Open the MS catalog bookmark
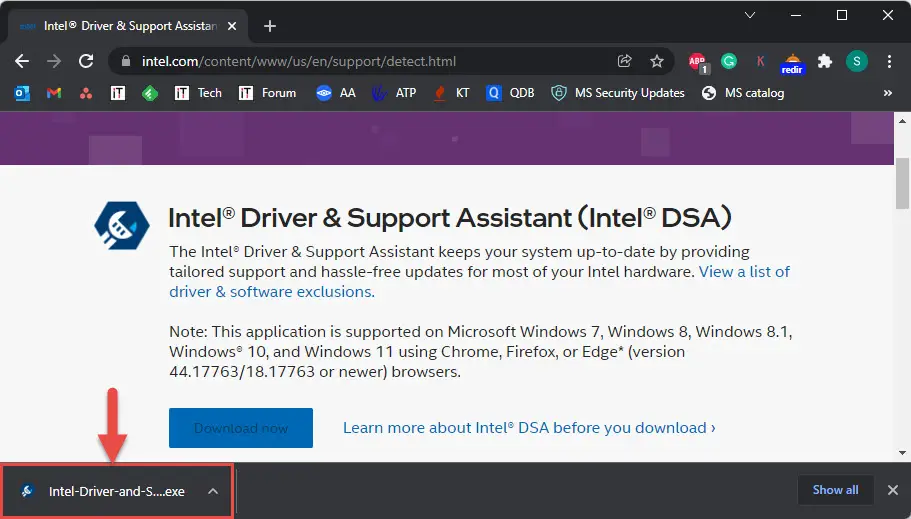The image size is (911, 519). pyautogui.click(x=743, y=93)
